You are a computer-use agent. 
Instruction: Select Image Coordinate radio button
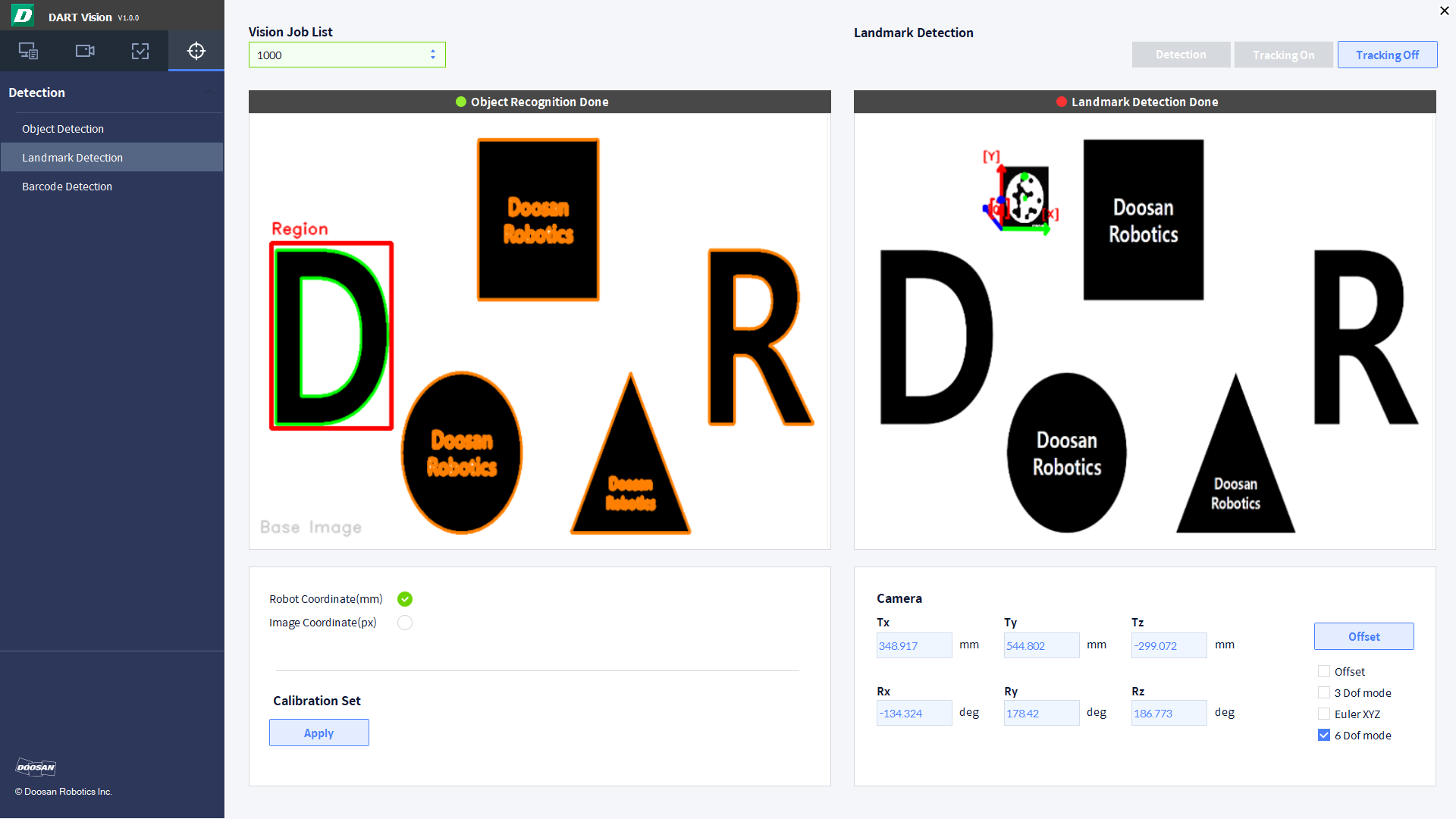[x=405, y=622]
